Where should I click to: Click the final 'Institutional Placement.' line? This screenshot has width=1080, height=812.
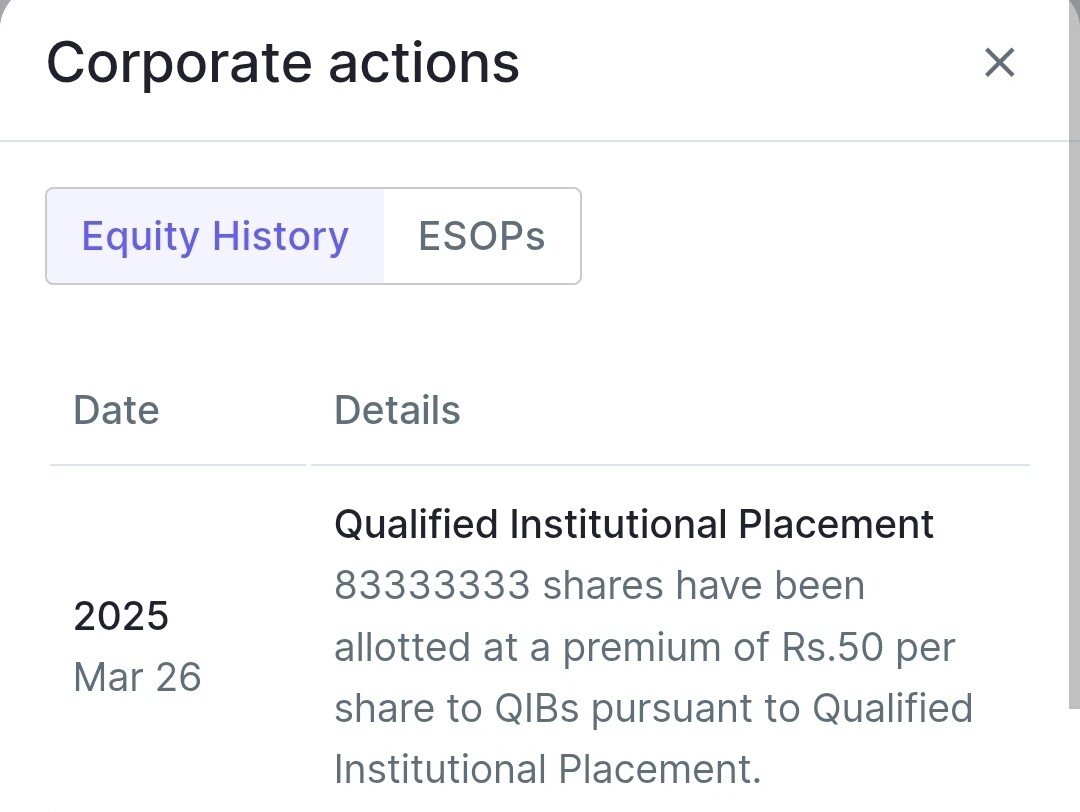[548, 769]
